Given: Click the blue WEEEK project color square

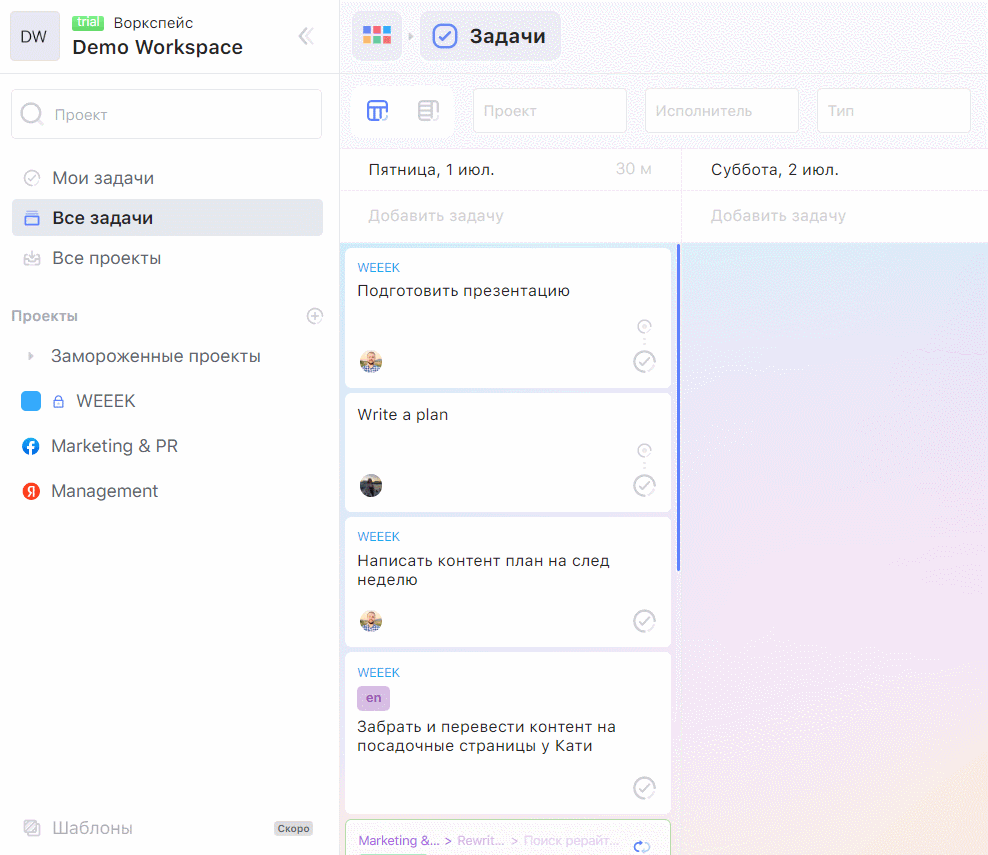Looking at the screenshot, I should pos(31,401).
